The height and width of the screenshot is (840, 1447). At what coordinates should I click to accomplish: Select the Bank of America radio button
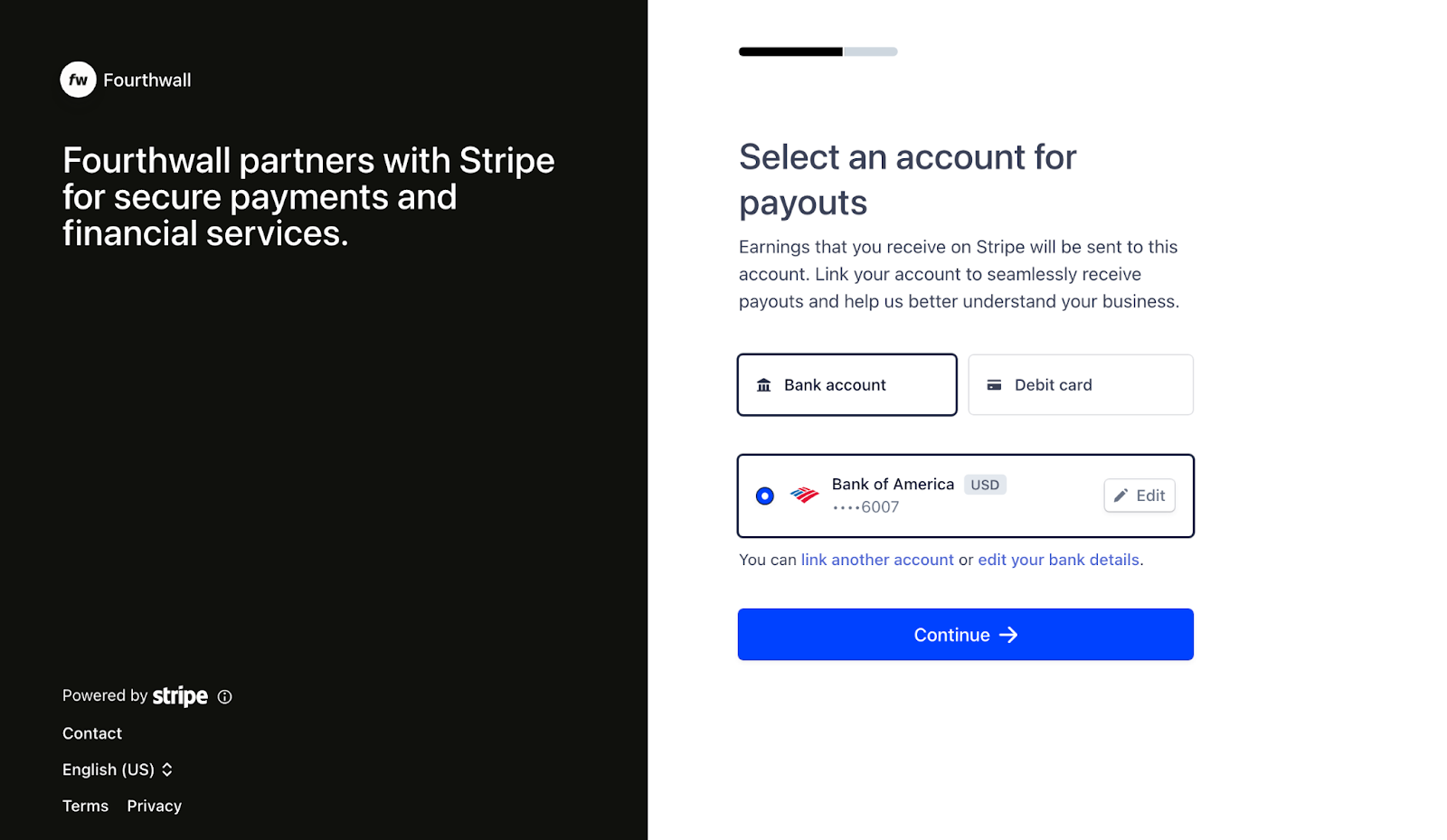tap(765, 496)
